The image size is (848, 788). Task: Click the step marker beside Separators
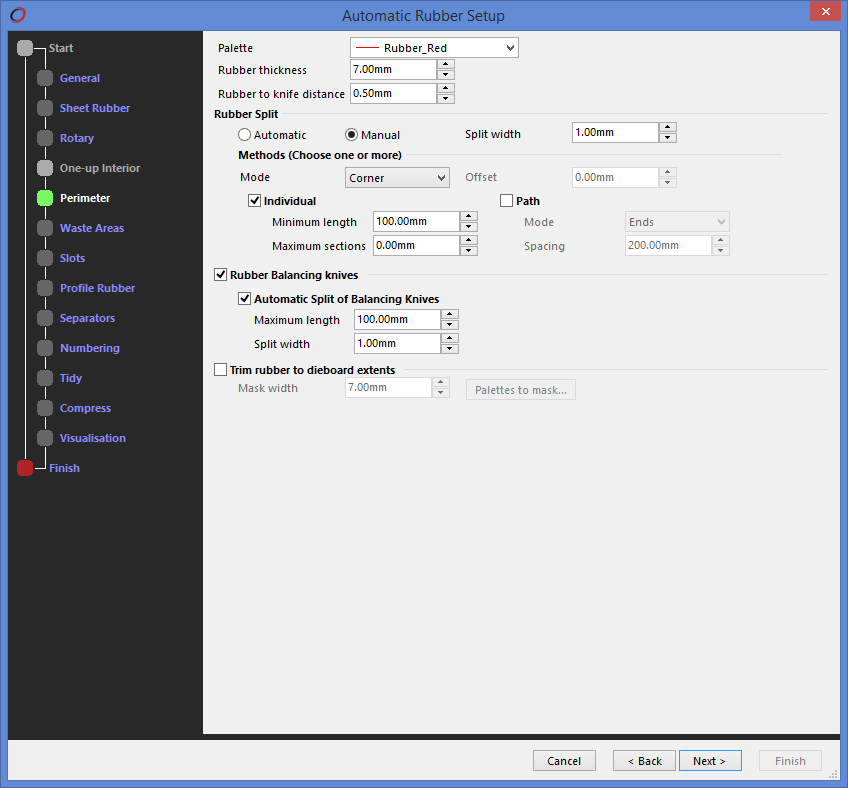pos(45,318)
